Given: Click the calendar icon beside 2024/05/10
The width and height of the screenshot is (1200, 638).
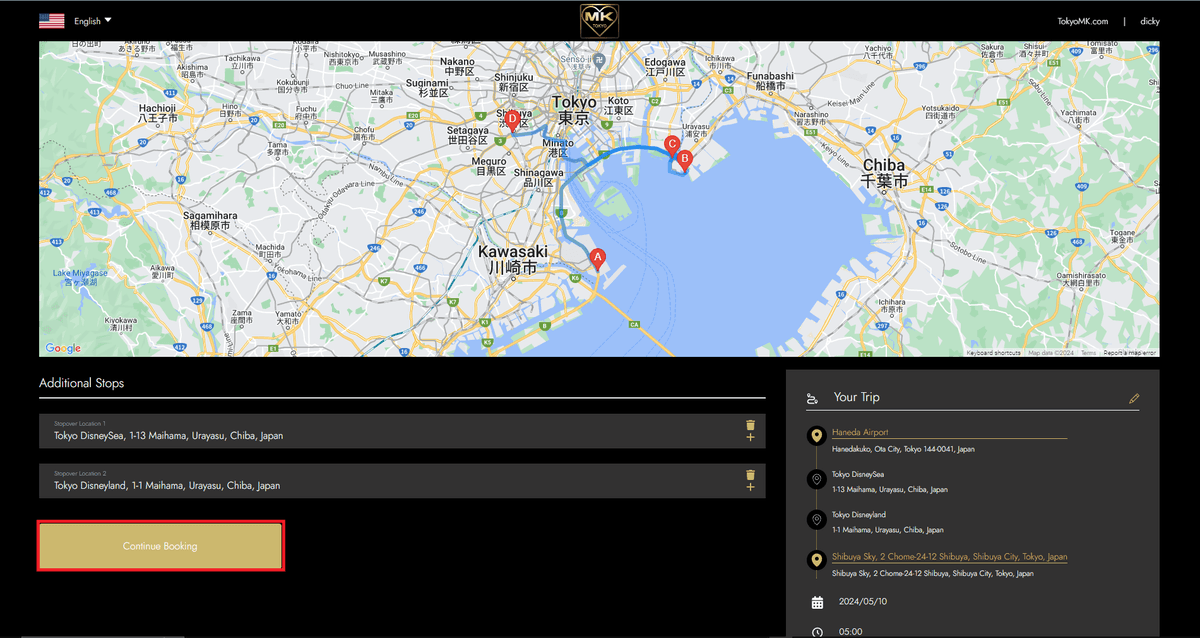Looking at the screenshot, I should coord(817,602).
